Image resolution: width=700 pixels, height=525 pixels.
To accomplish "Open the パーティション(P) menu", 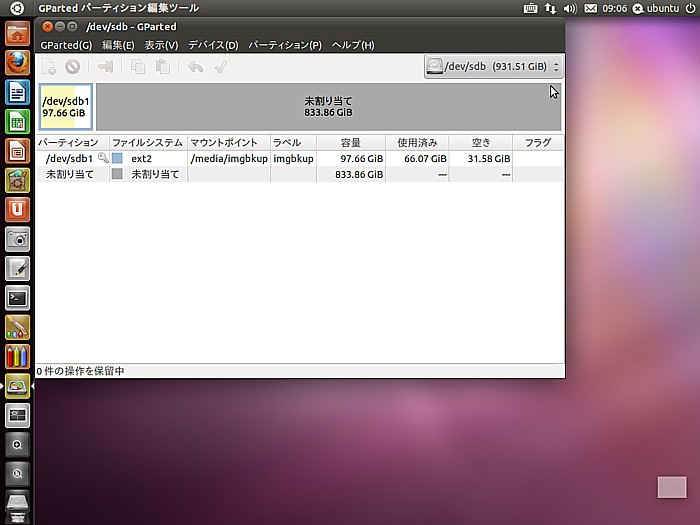I will pyautogui.click(x=285, y=45).
